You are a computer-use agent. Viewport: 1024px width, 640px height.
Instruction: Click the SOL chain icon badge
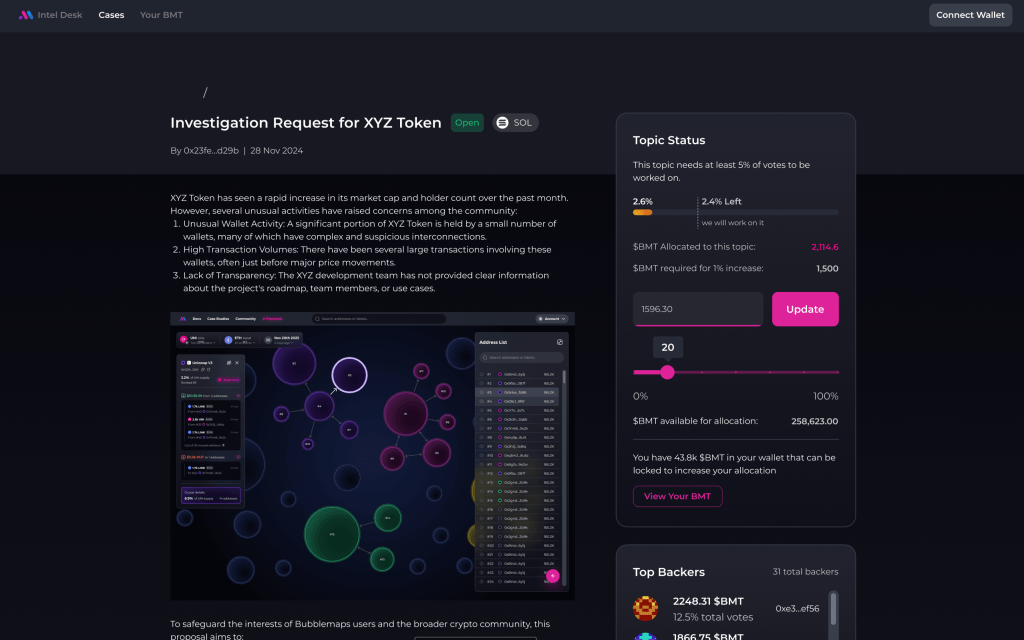pos(503,123)
